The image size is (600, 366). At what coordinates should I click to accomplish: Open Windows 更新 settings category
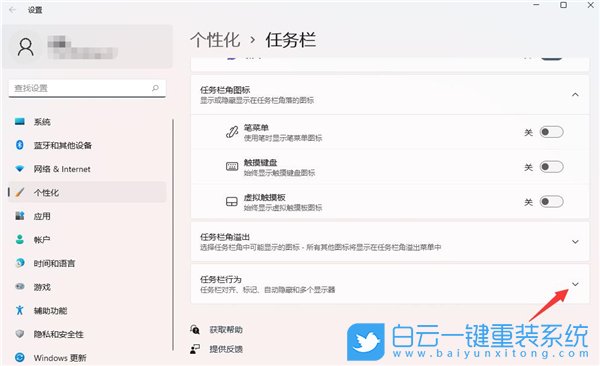pos(87,358)
